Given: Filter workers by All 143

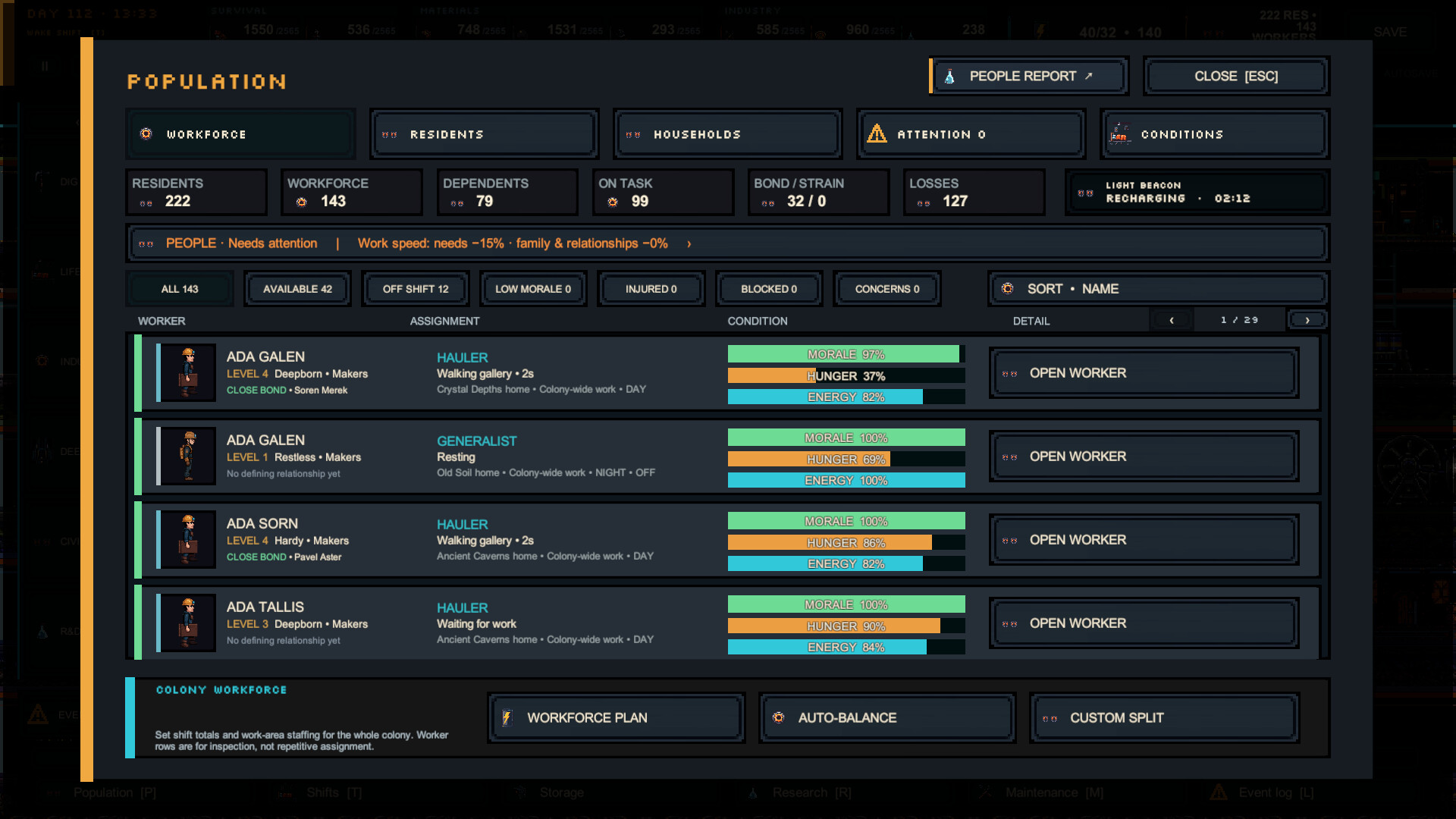Looking at the screenshot, I should click(x=180, y=289).
